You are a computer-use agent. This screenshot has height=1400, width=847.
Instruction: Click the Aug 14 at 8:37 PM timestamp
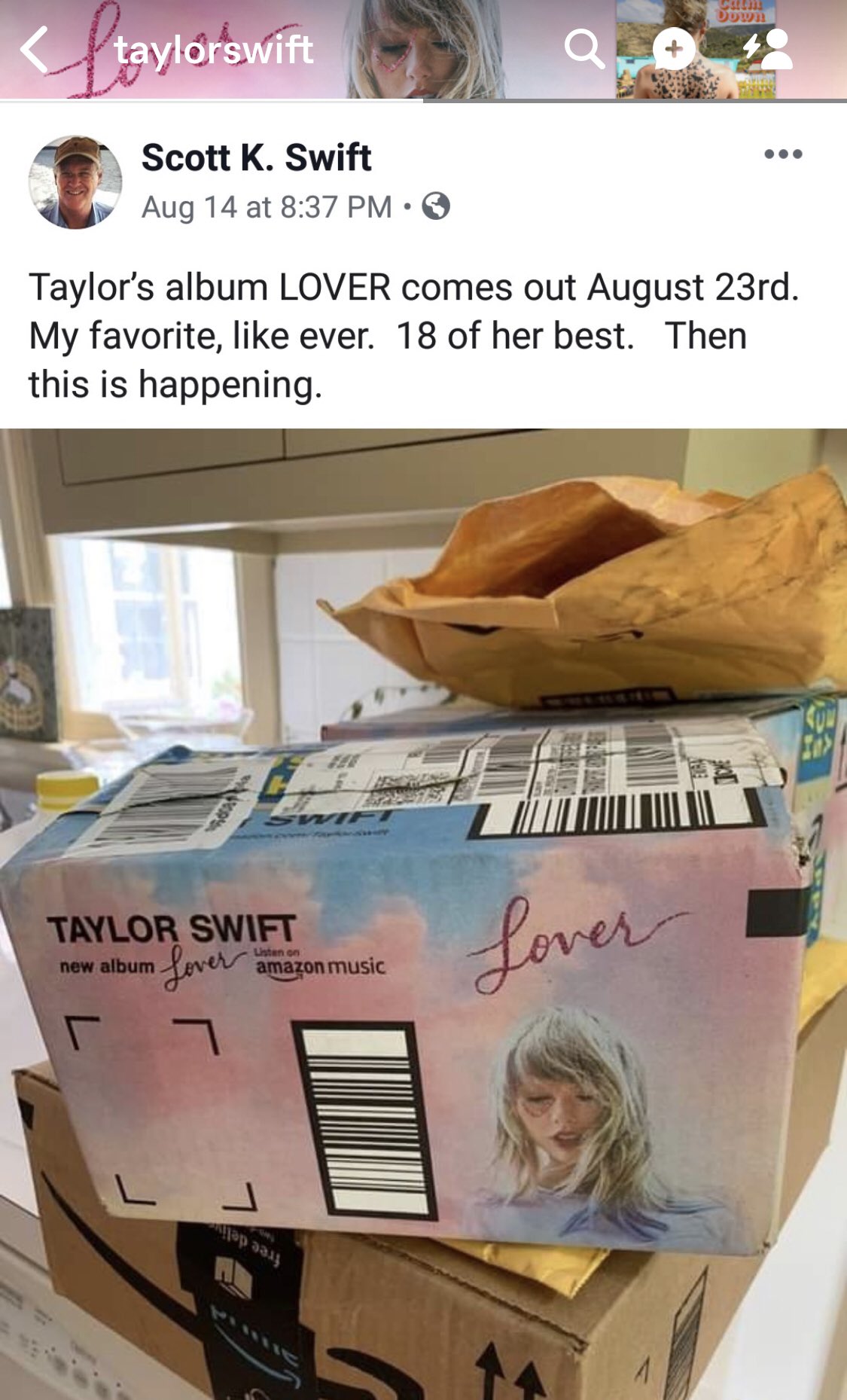click(267, 206)
